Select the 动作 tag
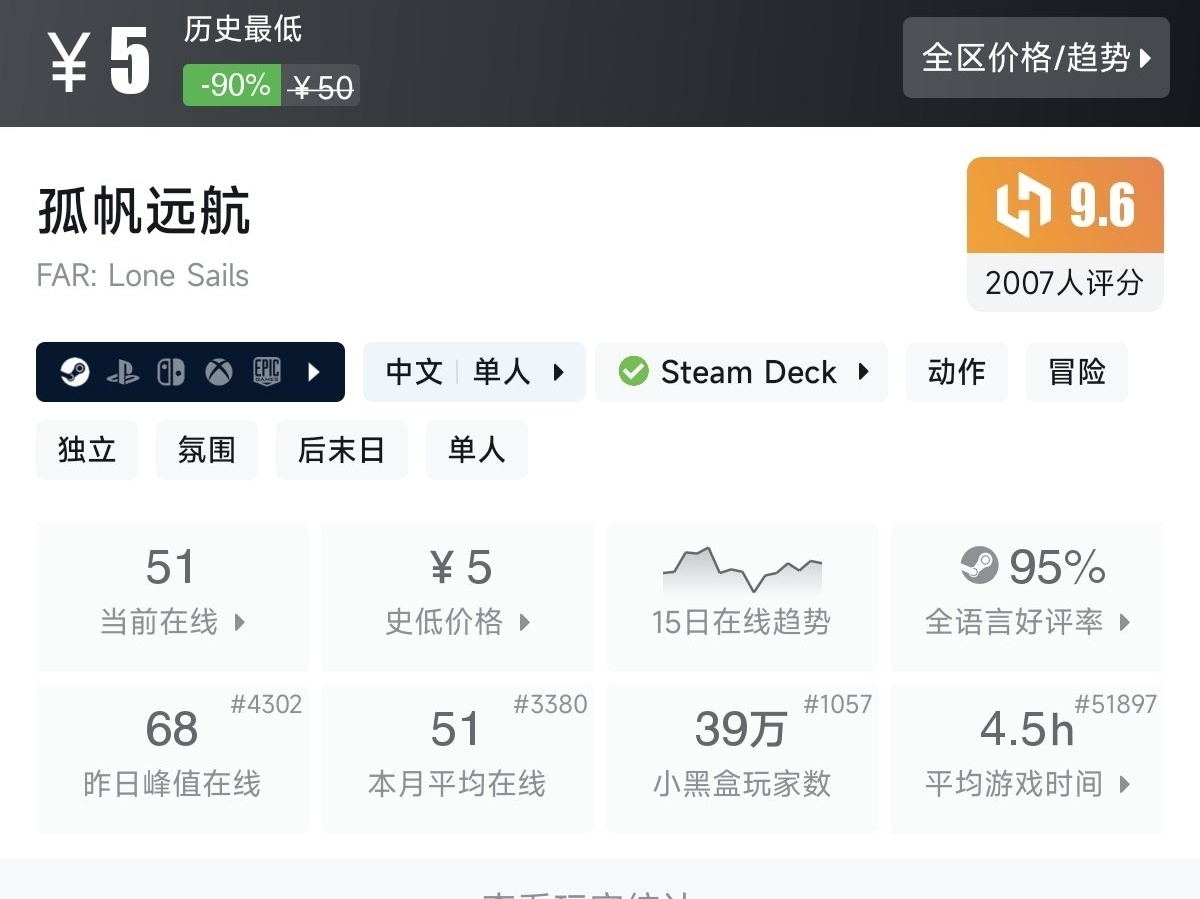The width and height of the screenshot is (1200, 899). pyautogui.click(x=956, y=371)
